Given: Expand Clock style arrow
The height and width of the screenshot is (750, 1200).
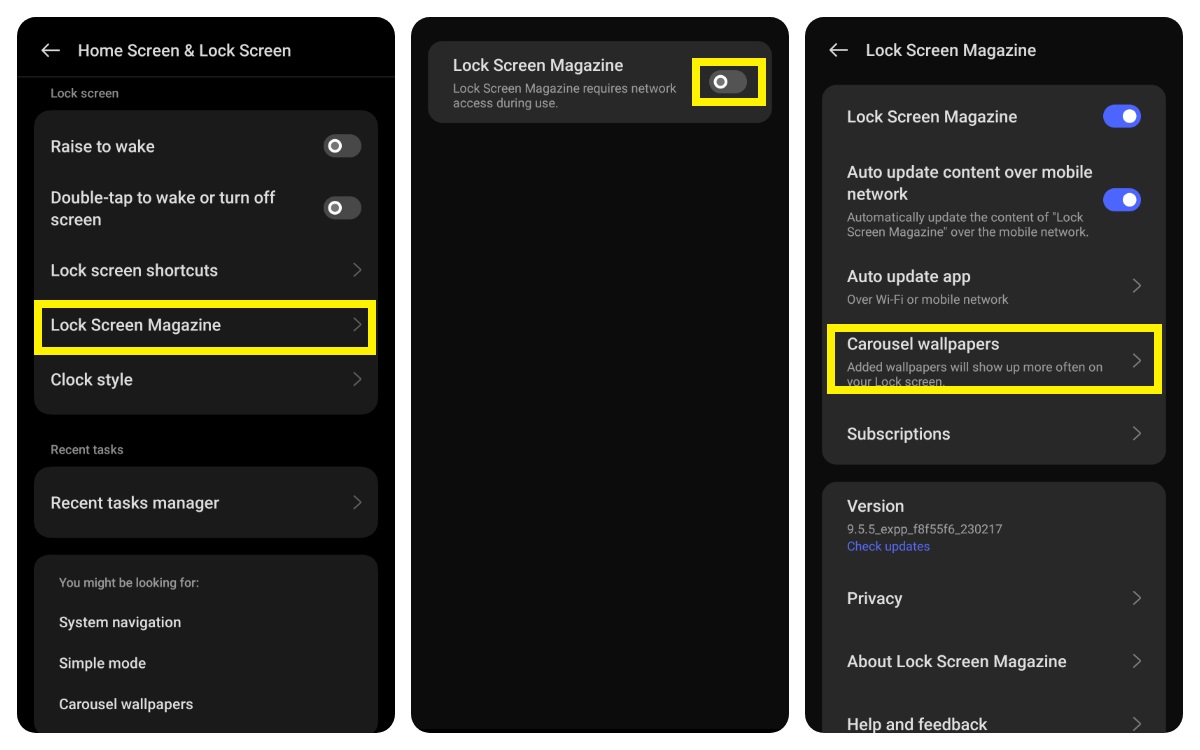Looking at the screenshot, I should 357,380.
